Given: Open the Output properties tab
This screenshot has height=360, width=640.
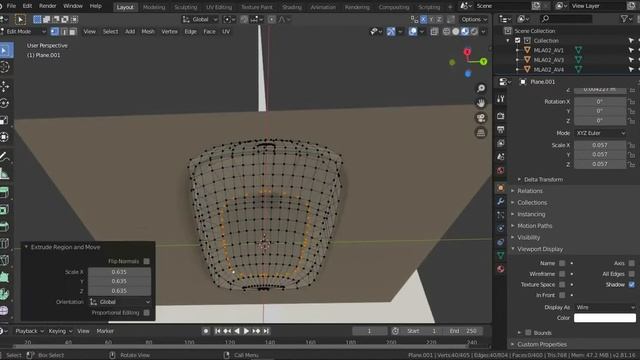Looking at the screenshot, I should [501, 129].
